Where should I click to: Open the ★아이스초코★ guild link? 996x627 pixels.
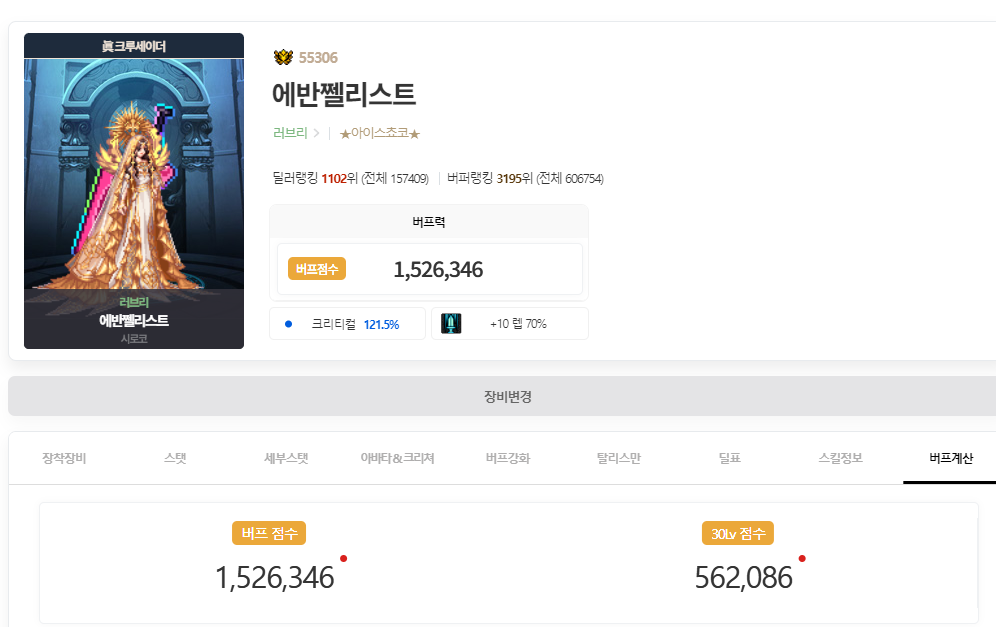pyautogui.click(x=380, y=133)
